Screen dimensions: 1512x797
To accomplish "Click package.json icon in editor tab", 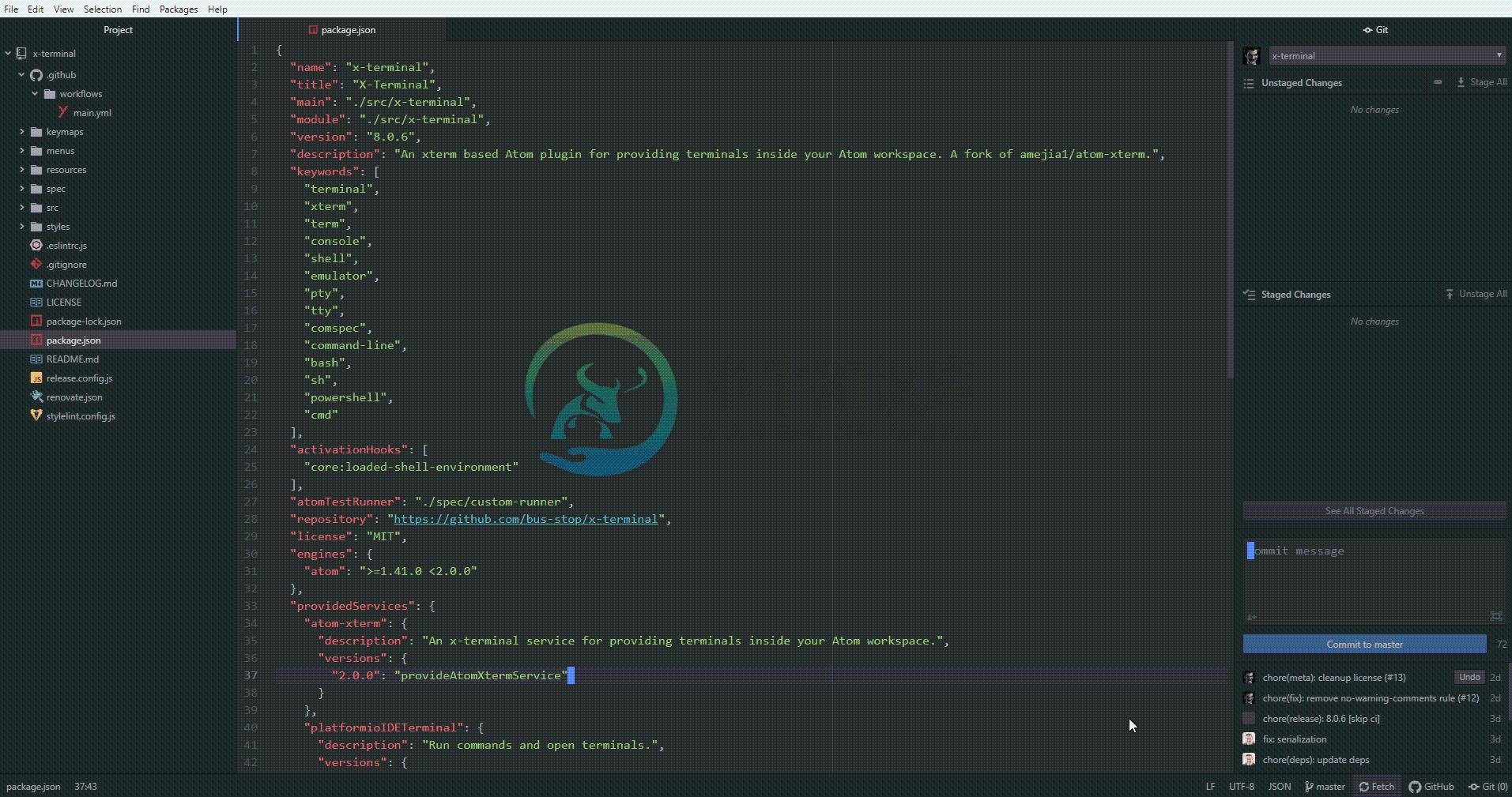I will click(313, 30).
